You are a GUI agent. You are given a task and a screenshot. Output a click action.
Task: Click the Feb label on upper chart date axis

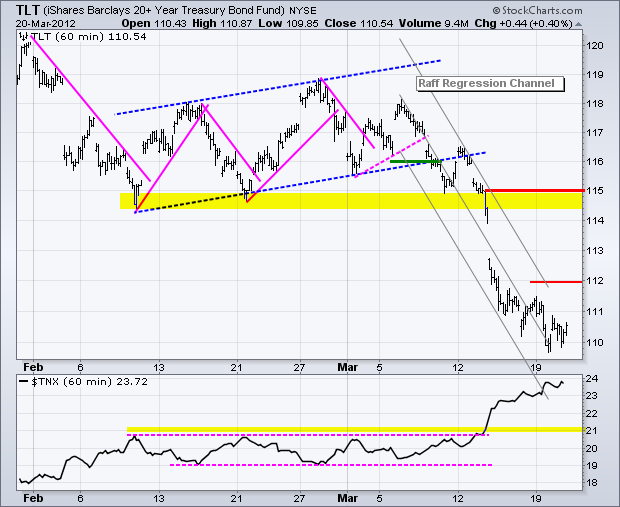pyautogui.click(x=33, y=367)
